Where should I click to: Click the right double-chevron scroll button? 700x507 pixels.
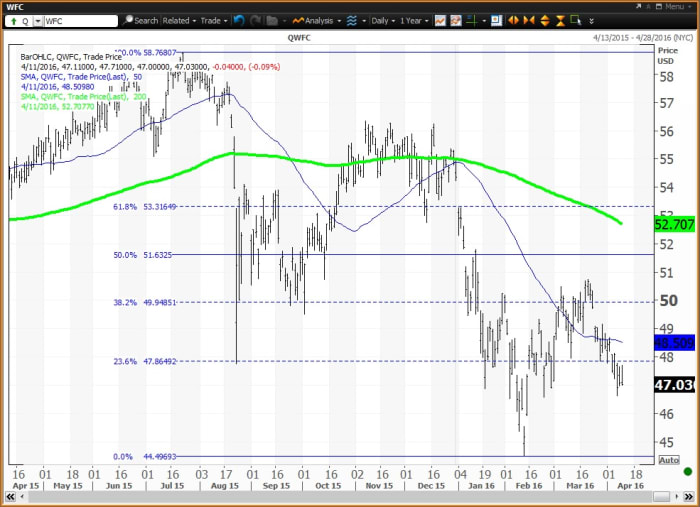[x=690, y=496]
